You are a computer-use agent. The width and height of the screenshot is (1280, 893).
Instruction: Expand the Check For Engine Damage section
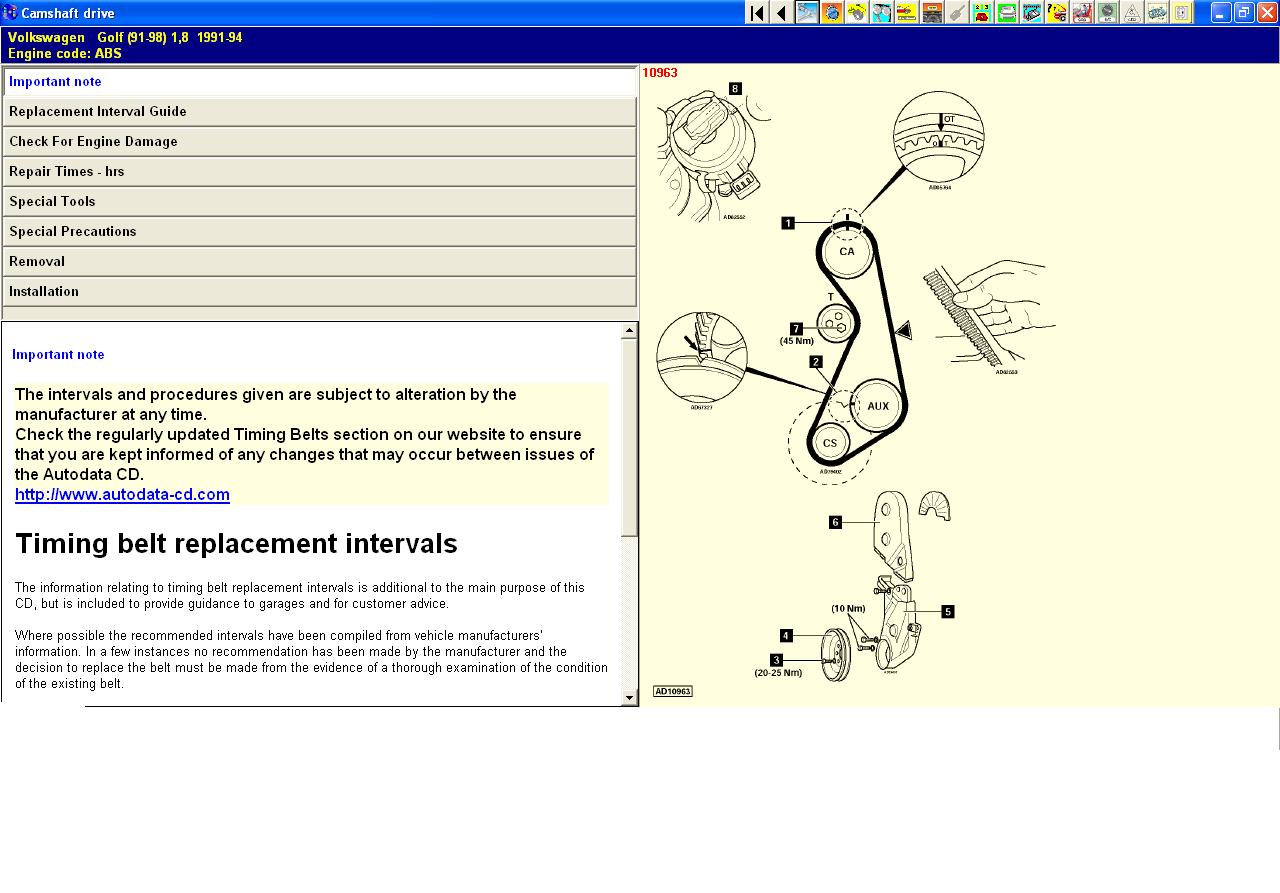point(319,142)
